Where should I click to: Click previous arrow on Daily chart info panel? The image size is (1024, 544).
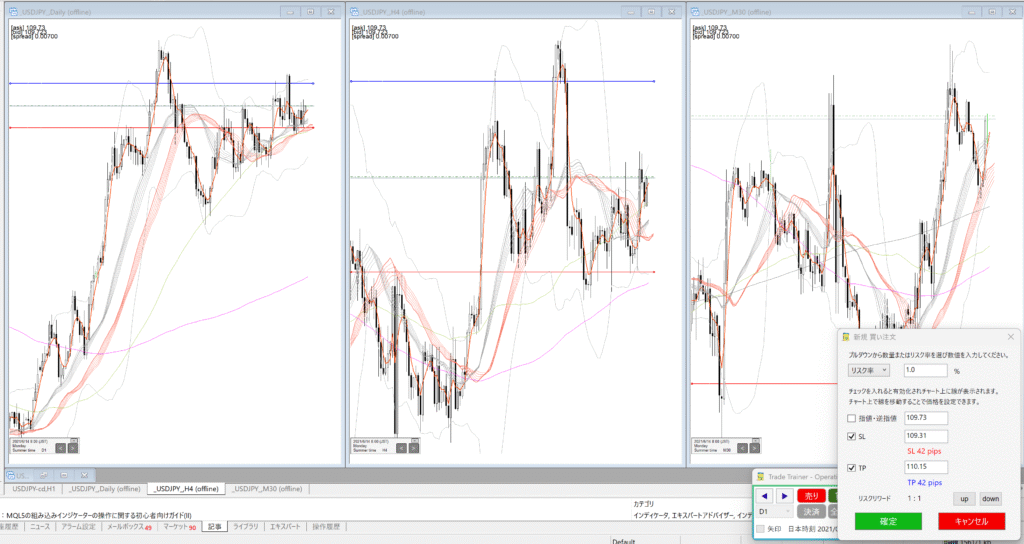click(60, 448)
